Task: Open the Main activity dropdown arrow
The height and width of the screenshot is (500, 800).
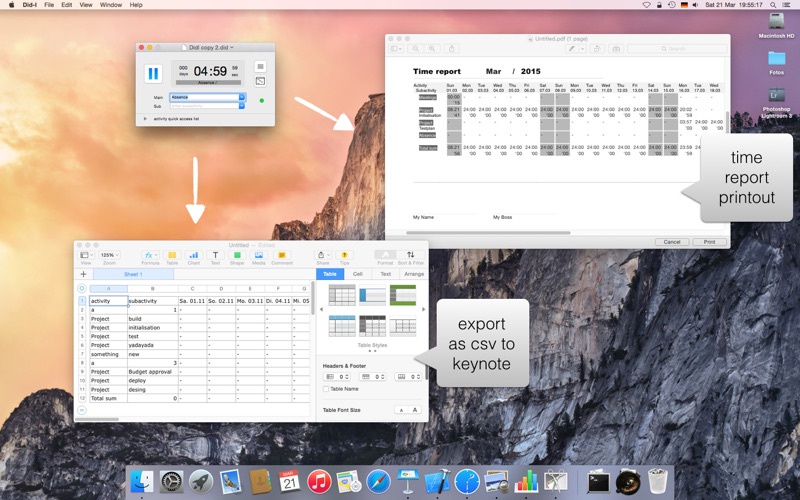Action: click(242, 97)
